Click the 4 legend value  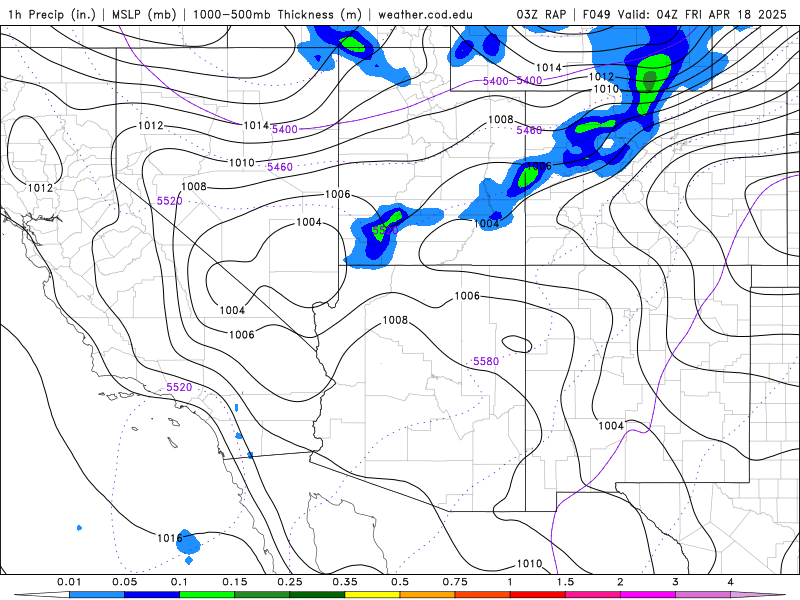pyautogui.click(x=731, y=582)
